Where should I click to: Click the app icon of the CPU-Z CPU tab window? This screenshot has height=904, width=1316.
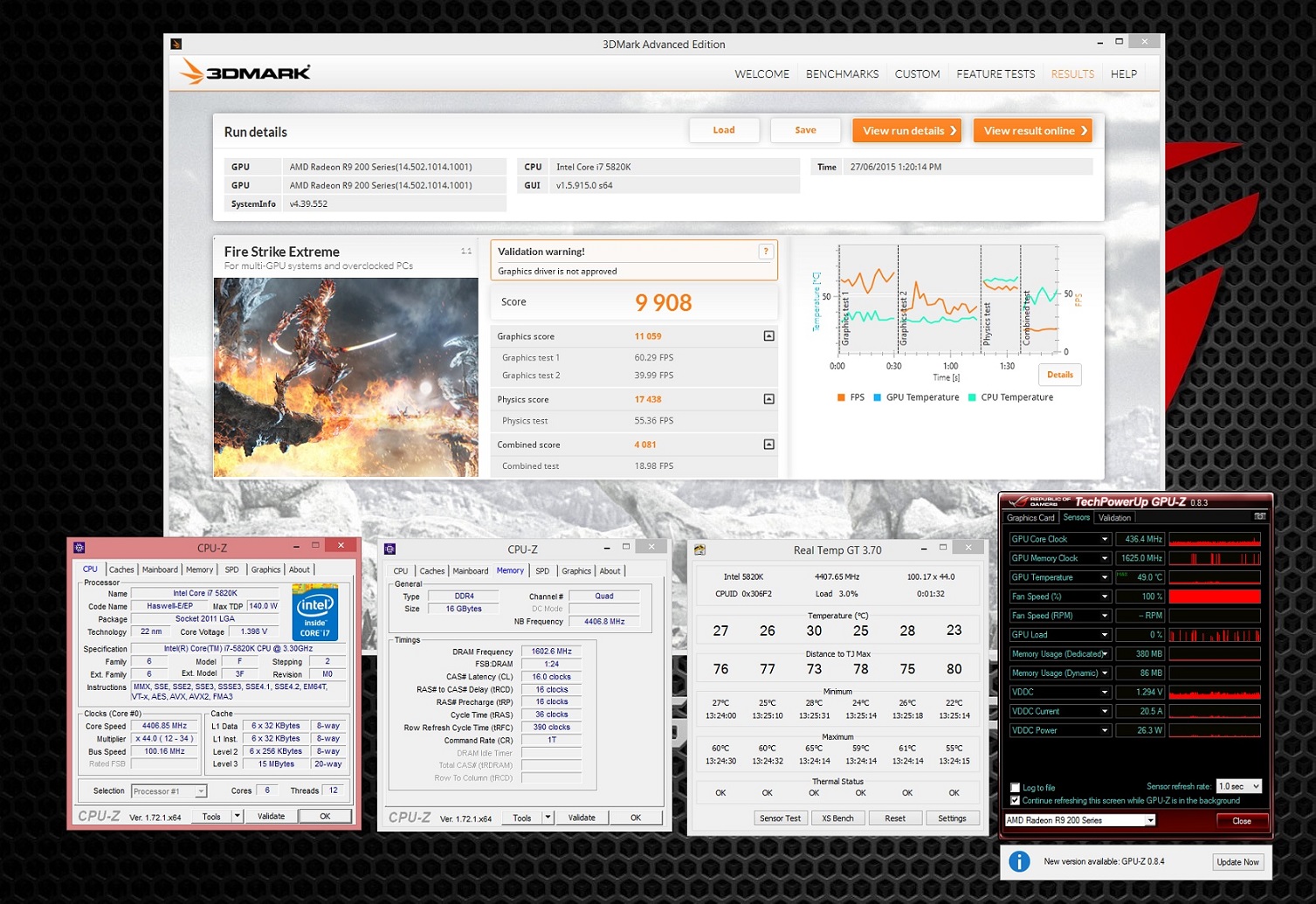79,548
